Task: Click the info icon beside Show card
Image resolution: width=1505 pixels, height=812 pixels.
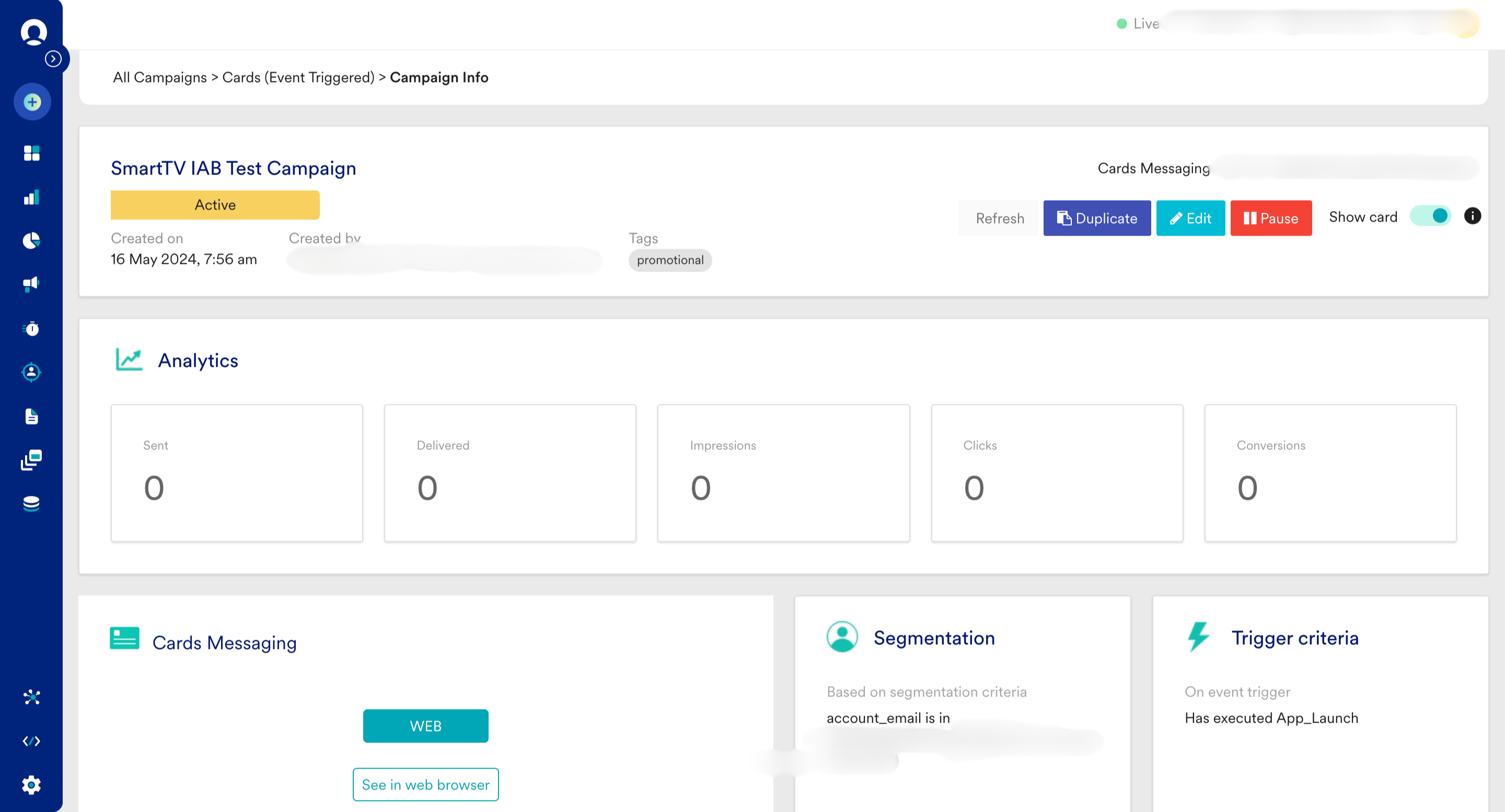Action: click(1472, 216)
